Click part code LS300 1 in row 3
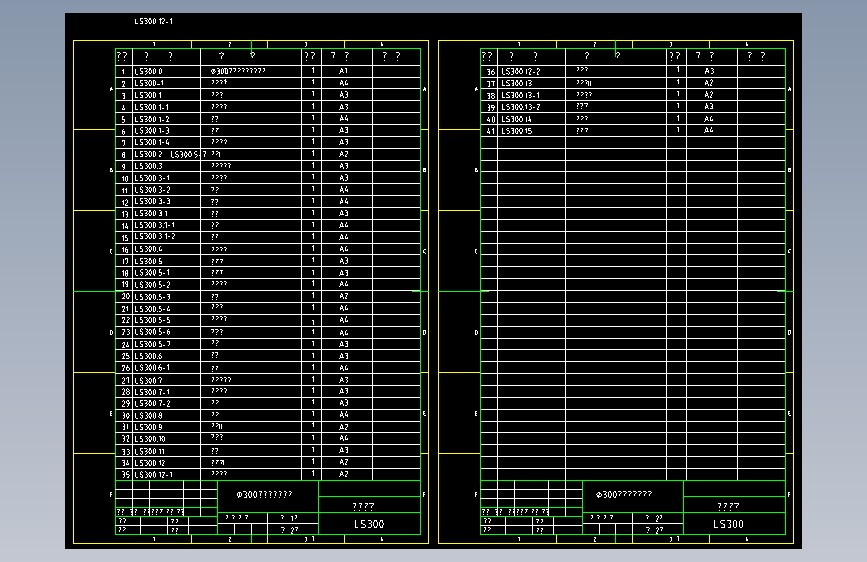Image resolution: width=867 pixels, height=562 pixels. point(148,95)
